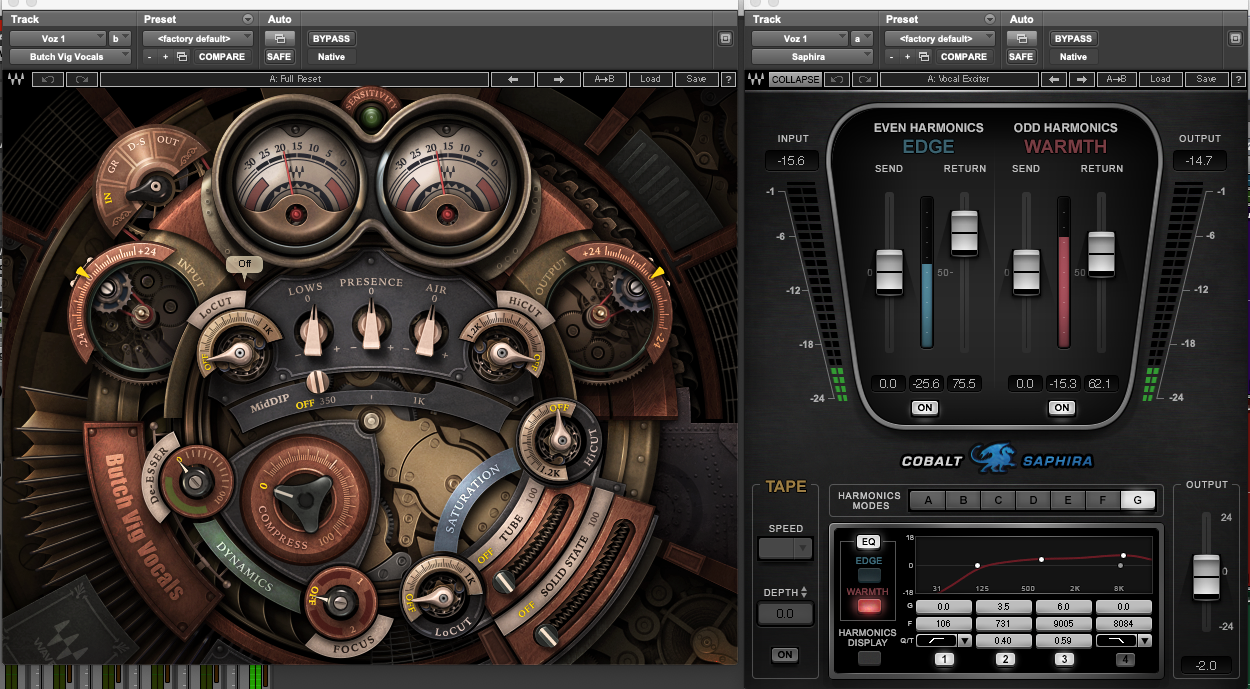
Task: Select Harmonics Mode C
Action: tap(998, 501)
